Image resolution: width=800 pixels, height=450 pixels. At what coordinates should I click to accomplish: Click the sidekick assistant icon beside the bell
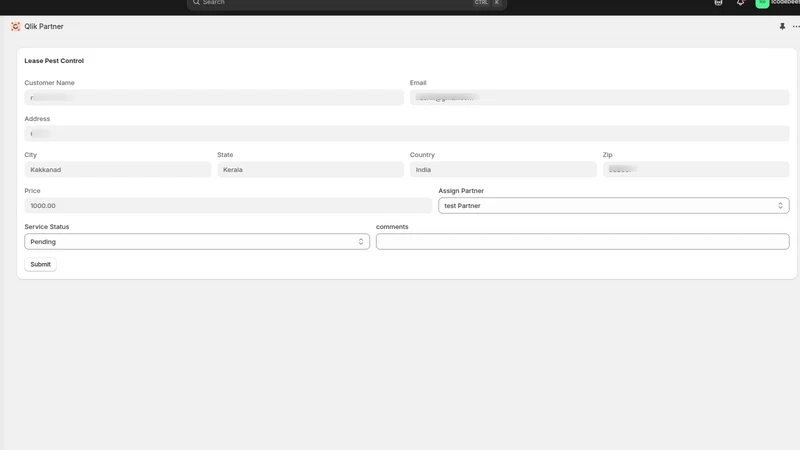tap(718, 3)
